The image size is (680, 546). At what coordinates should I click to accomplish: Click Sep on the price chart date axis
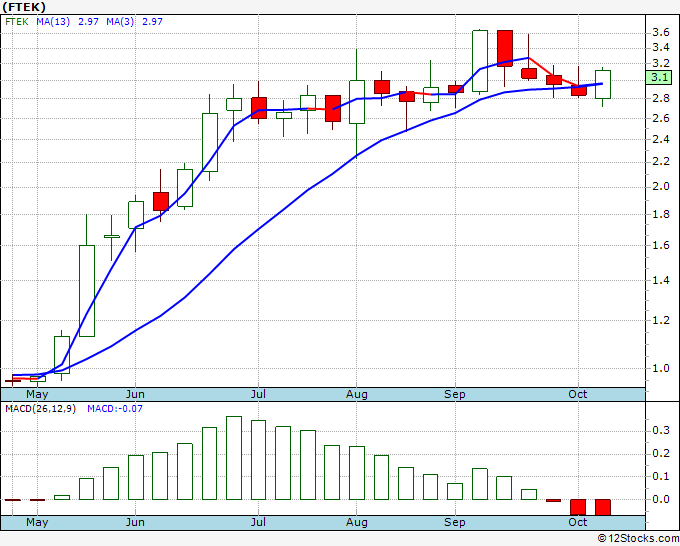point(454,395)
